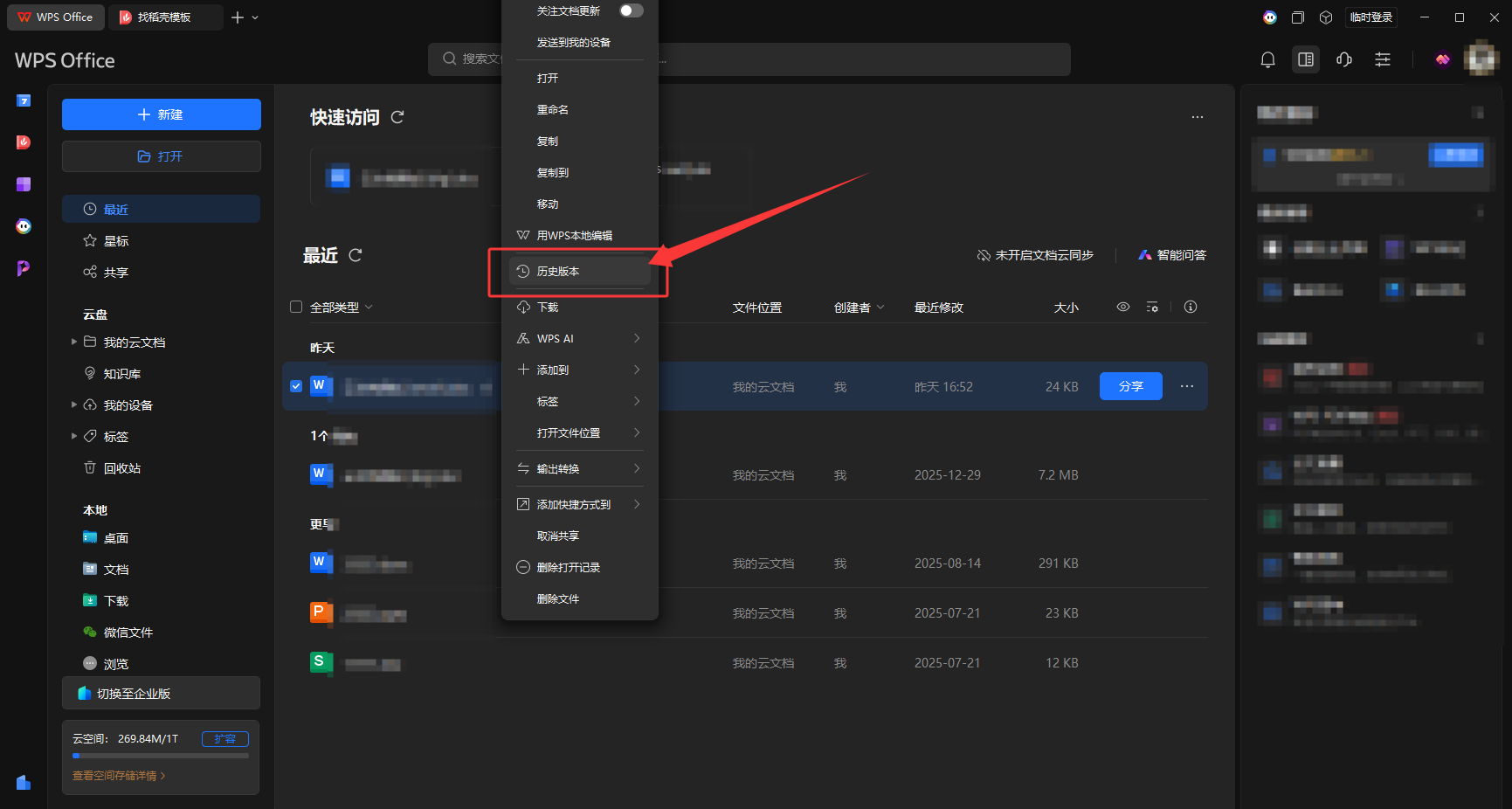Screen dimensions: 1512x809
Task: Click the three-dot more icon on selected file
Action: tap(1186, 386)
